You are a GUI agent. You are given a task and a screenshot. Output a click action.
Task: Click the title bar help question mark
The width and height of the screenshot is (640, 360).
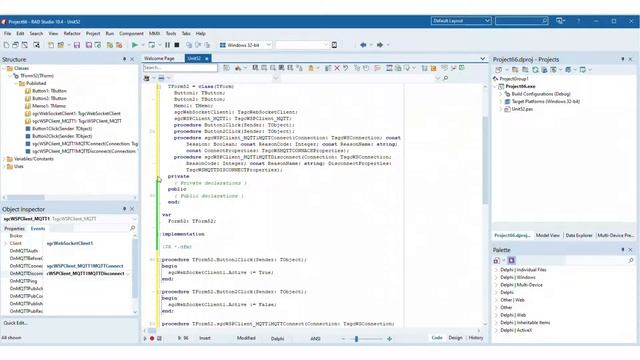[x=578, y=21]
